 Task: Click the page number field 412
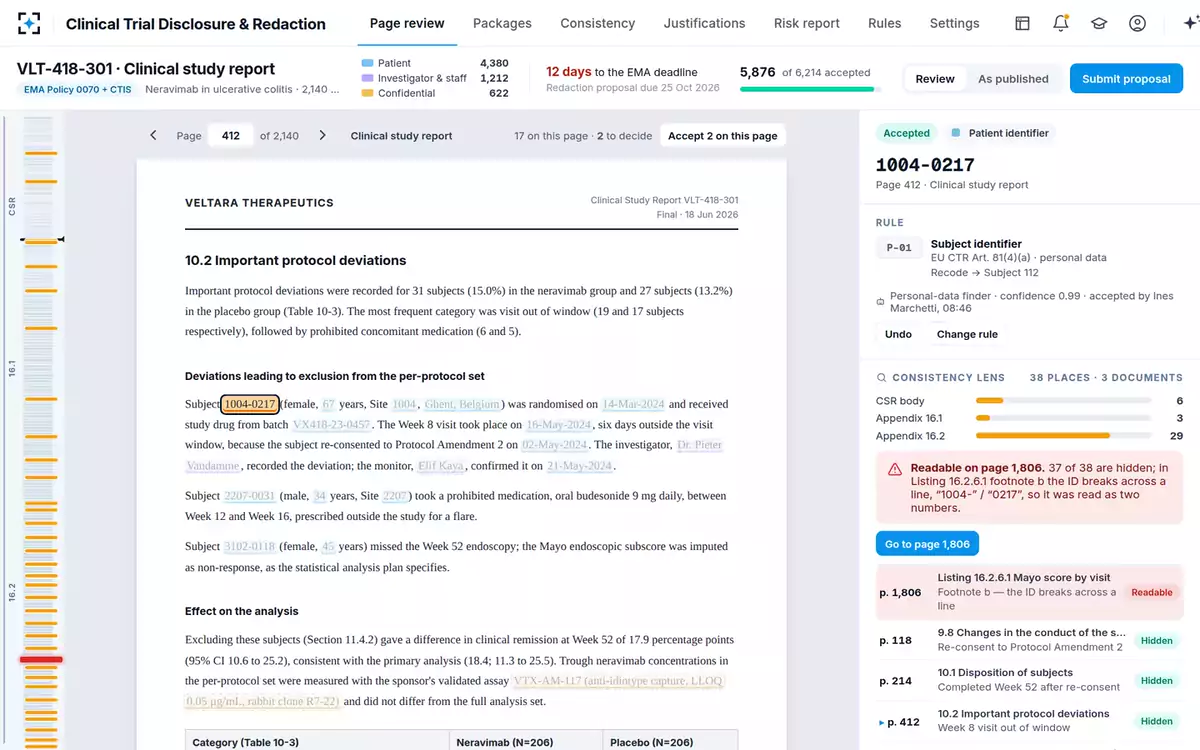pyautogui.click(x=230, y=136)
